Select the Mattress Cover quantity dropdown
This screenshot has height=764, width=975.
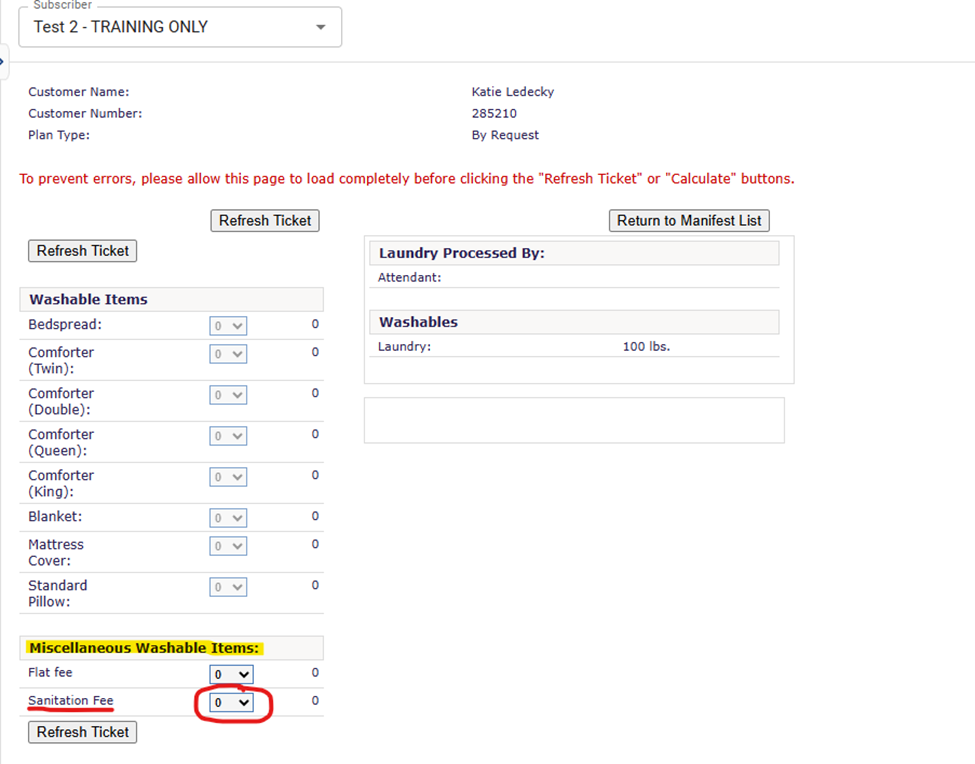tap(228, 546)
